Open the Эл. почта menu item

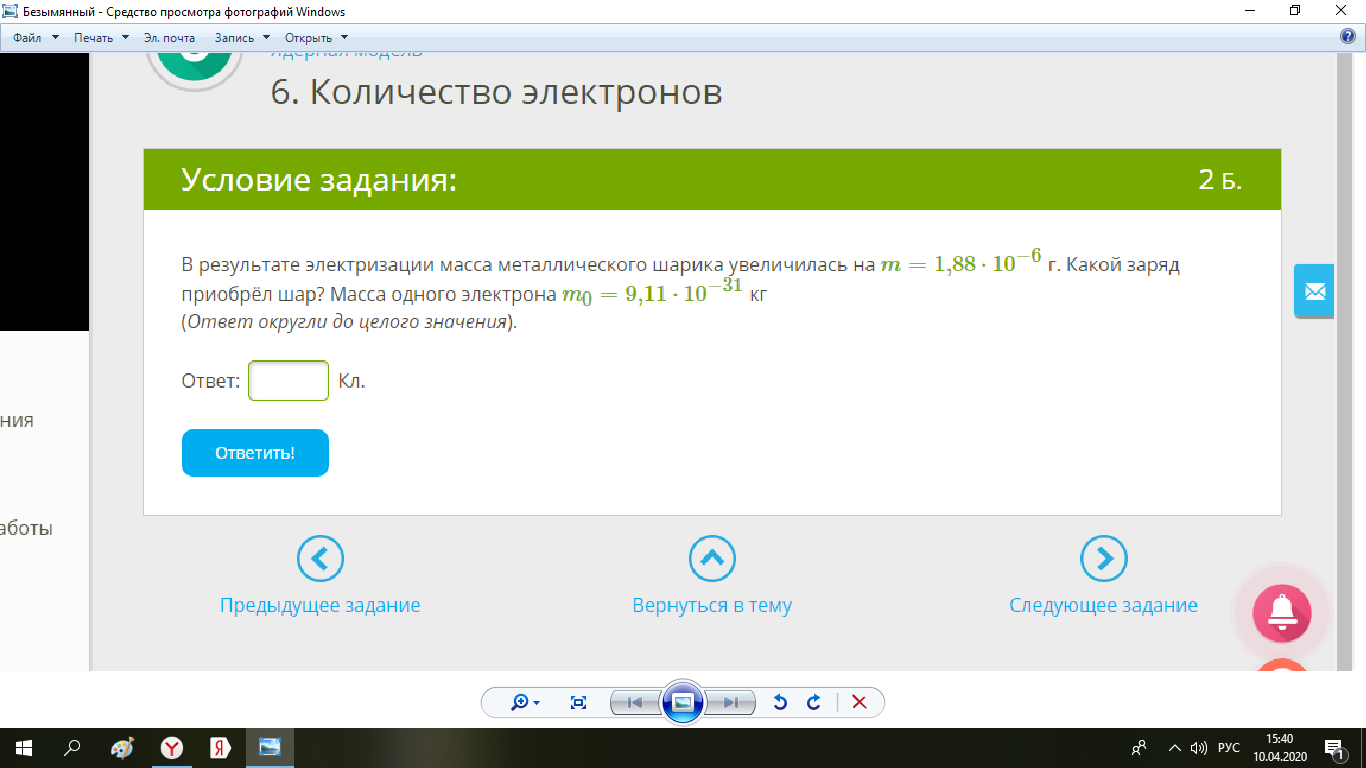point(170,37)
